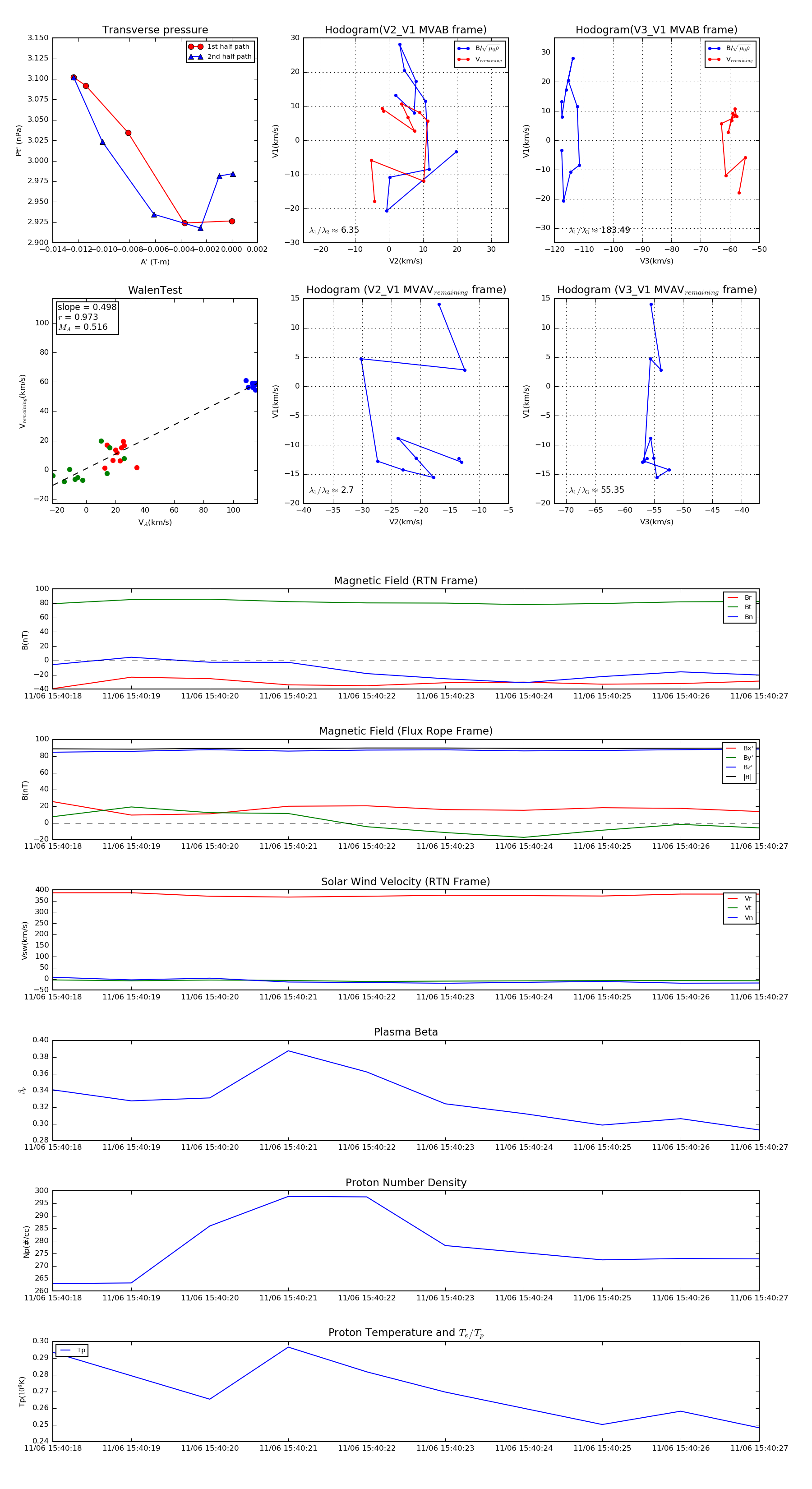Screen dimensions: 812x1489
Task: Click the 'Np(#/cc)' y-axis label
Action: [26, 1242]
